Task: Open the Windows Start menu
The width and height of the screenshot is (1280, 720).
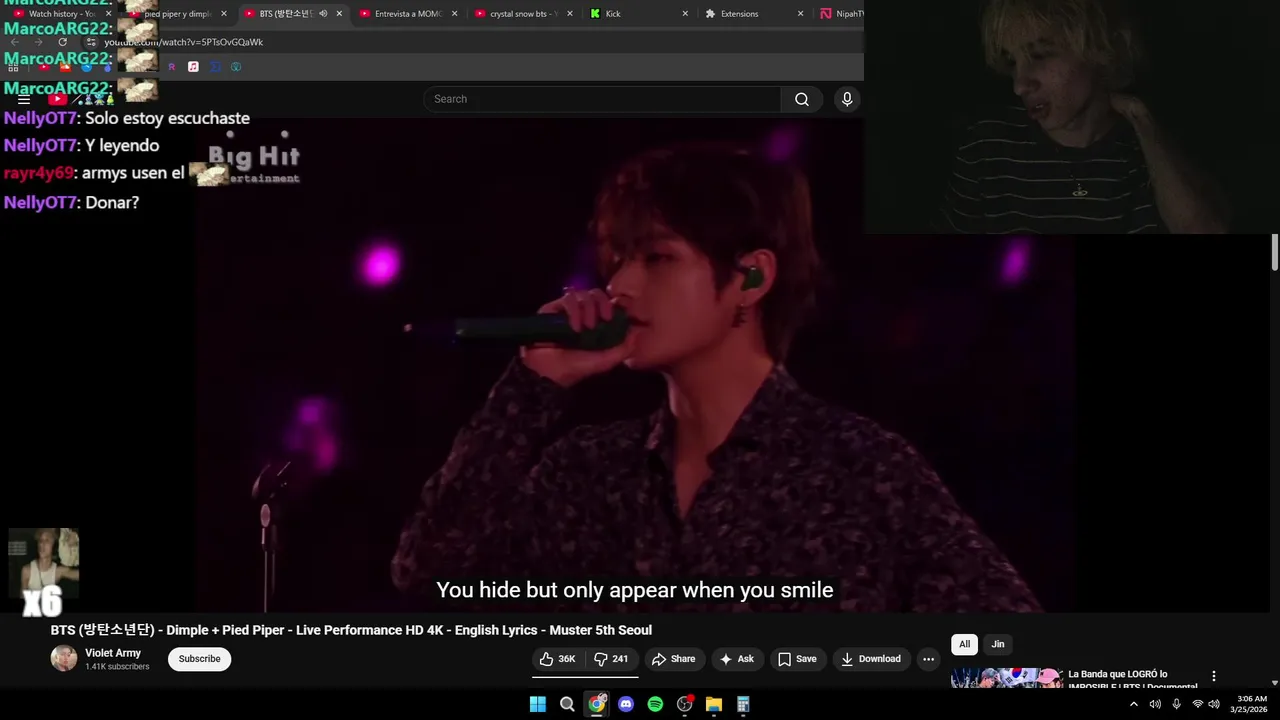Action: point(538,704)
